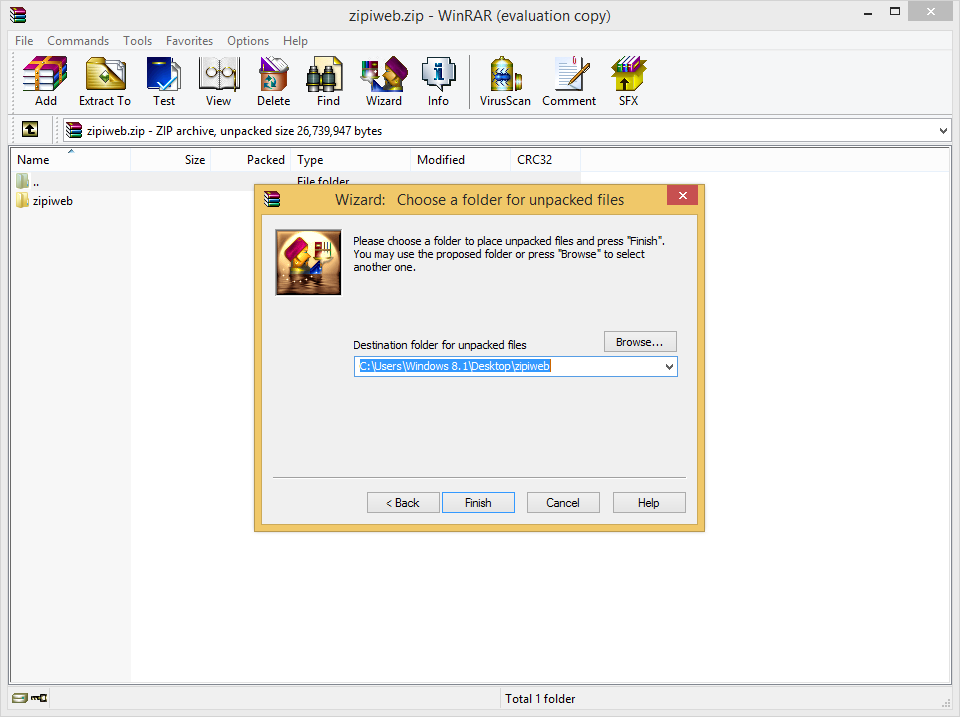Go up one level with arrow icon
The image size is (960, 717).
point(30,129)
